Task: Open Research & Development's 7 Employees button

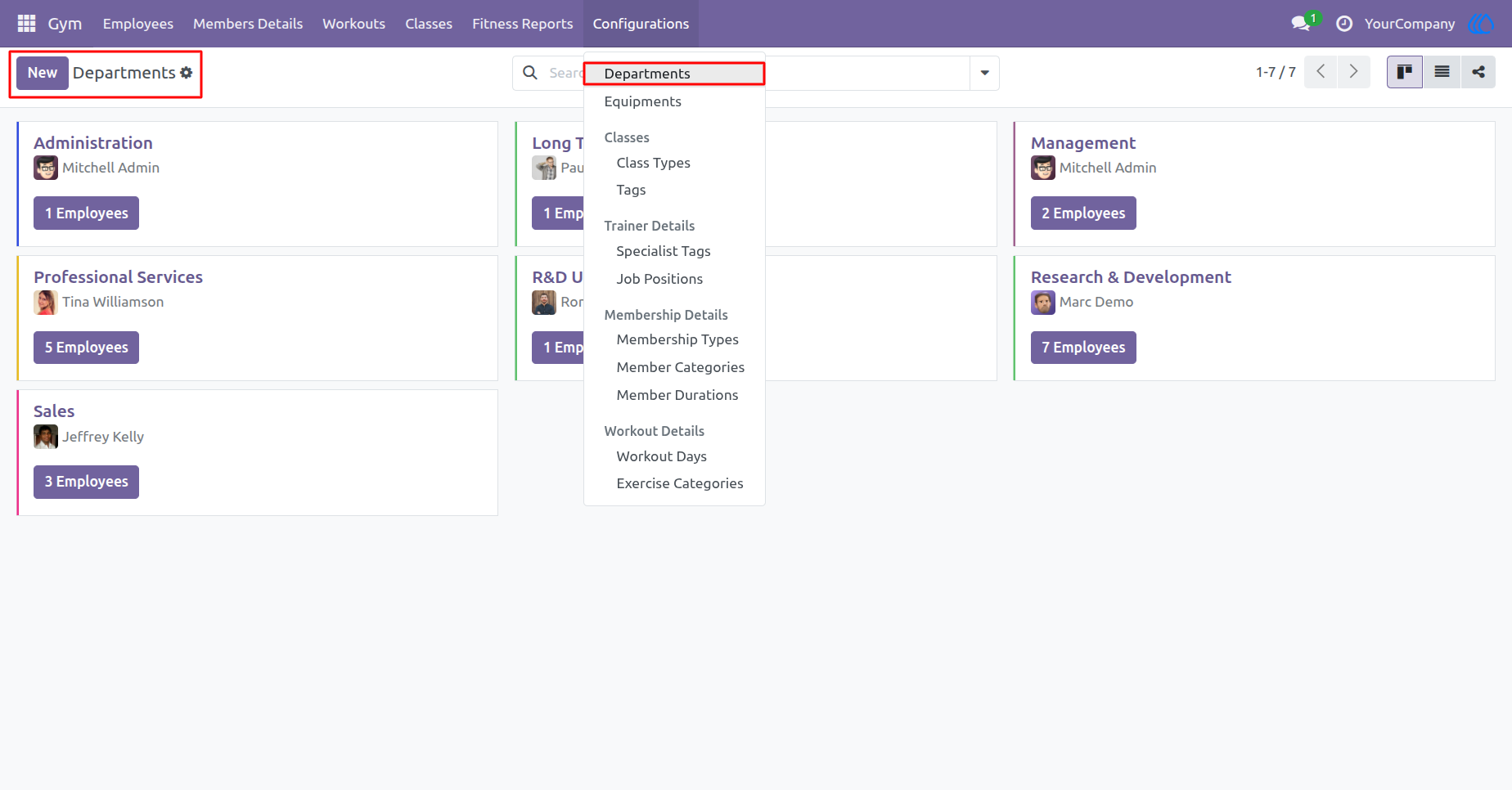Action: click(x=1083, y=348)
